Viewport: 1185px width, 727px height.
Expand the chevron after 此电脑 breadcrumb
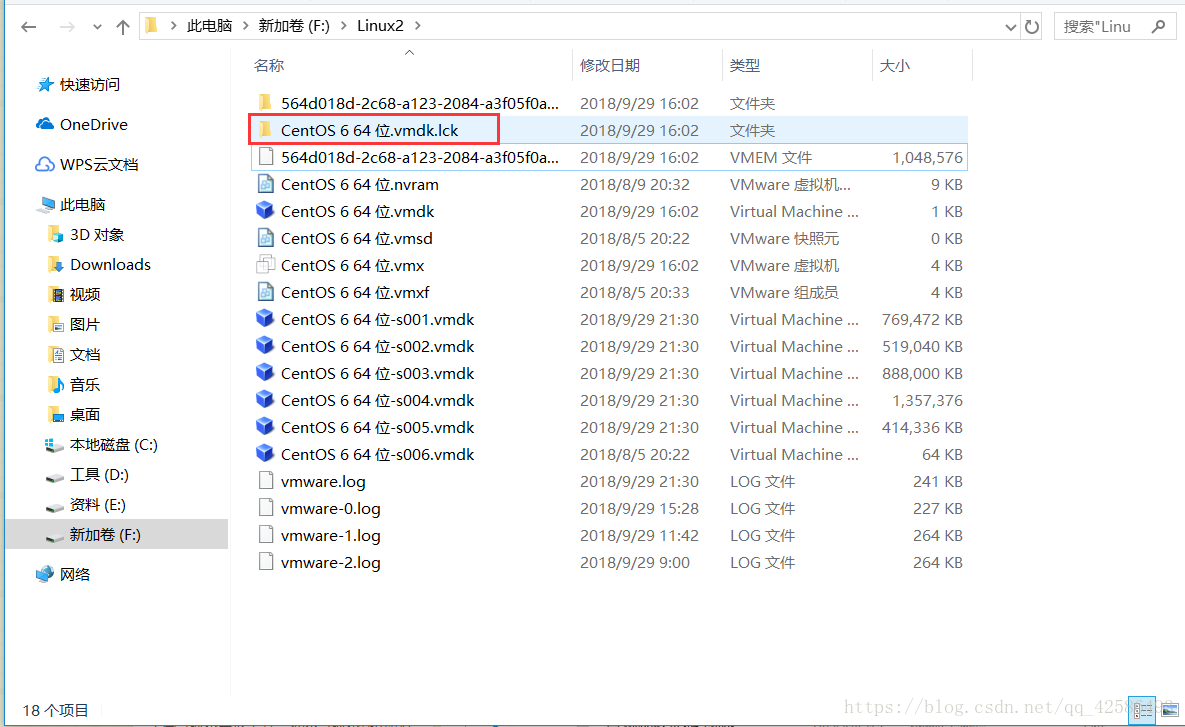[x=246, y=26]
